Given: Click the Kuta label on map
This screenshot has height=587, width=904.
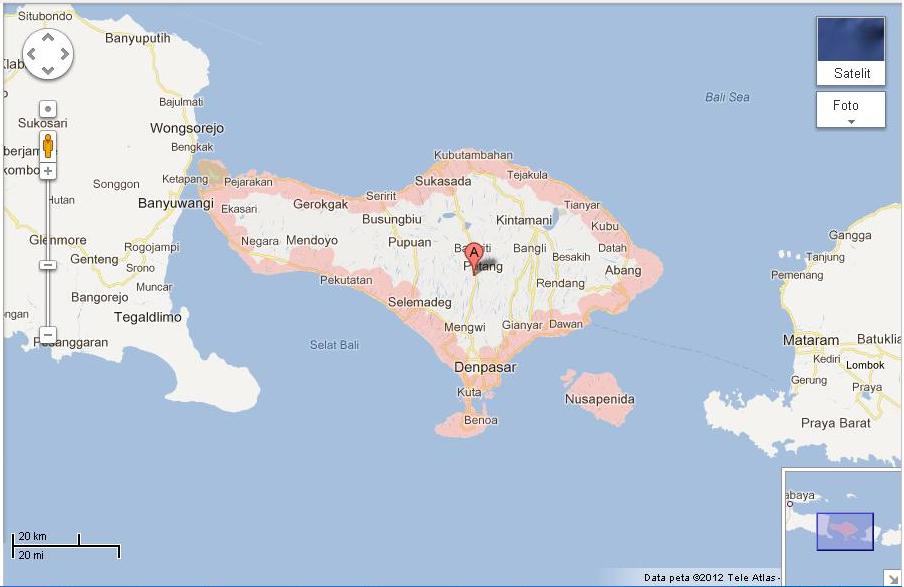Looking at the screenshot, I should pyautogui.click(x=469, y=392).
